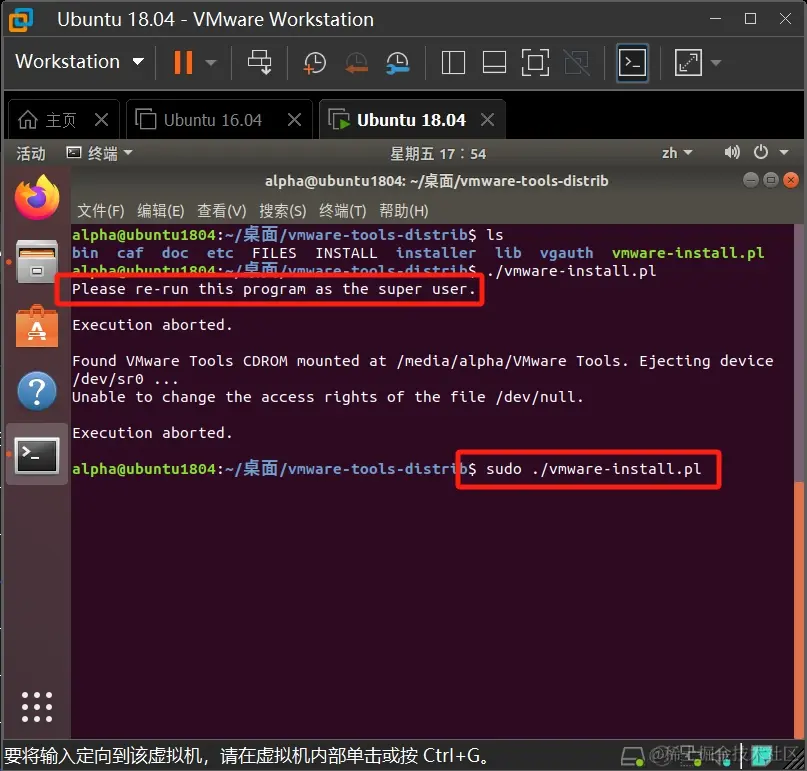This screenshot has height=771, width=807.
Task: Open the 查看(V) menu in terminal
Action: 221,211
